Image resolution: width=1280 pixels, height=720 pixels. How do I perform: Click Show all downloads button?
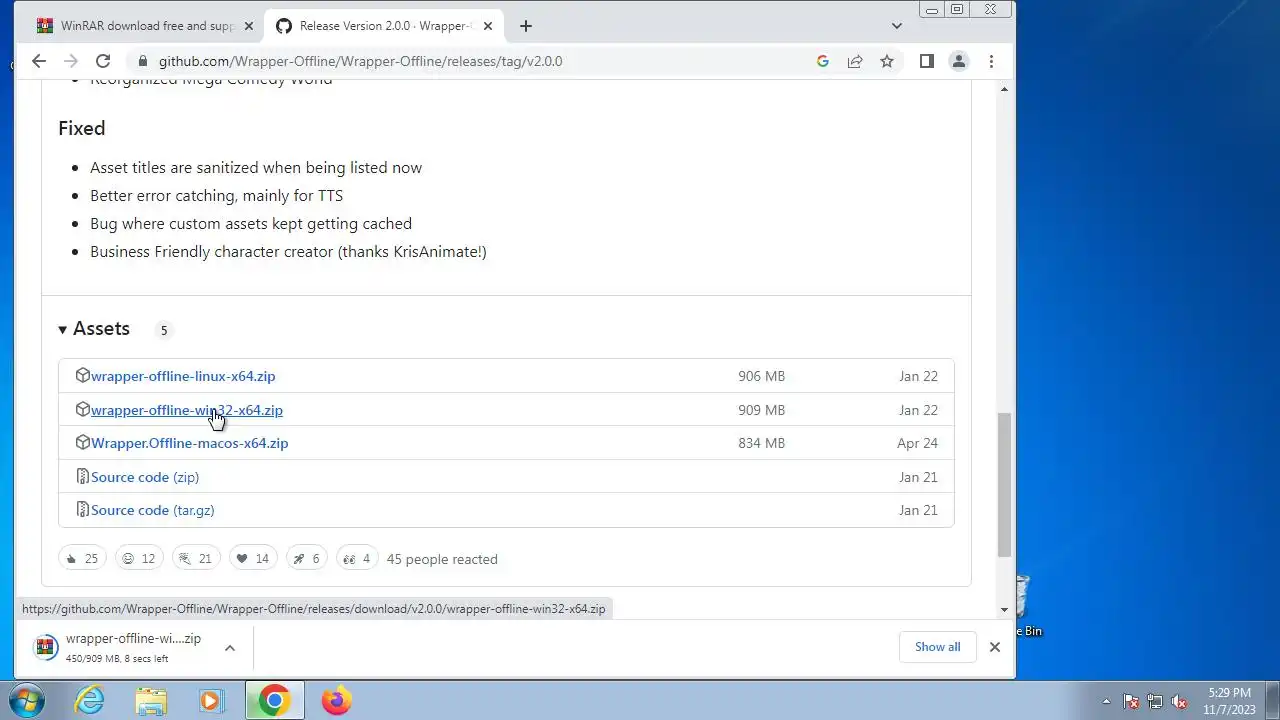tap(937, 647)
